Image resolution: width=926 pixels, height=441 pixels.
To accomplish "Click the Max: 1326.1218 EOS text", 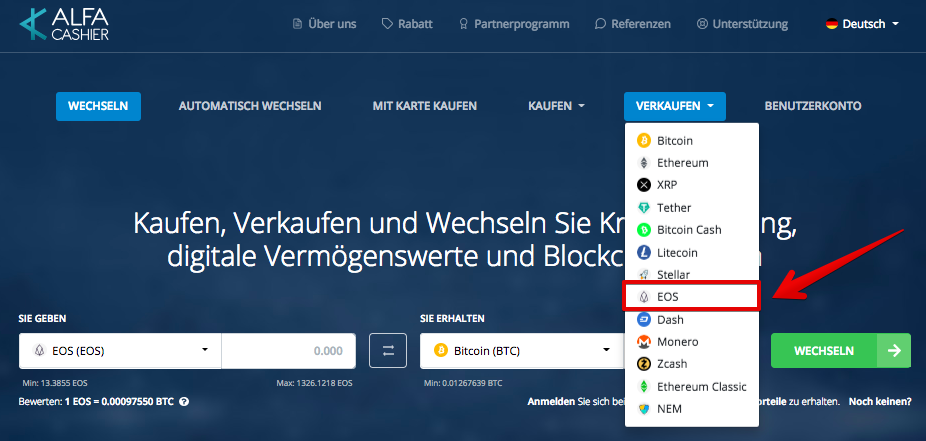I will pos(314,383).
